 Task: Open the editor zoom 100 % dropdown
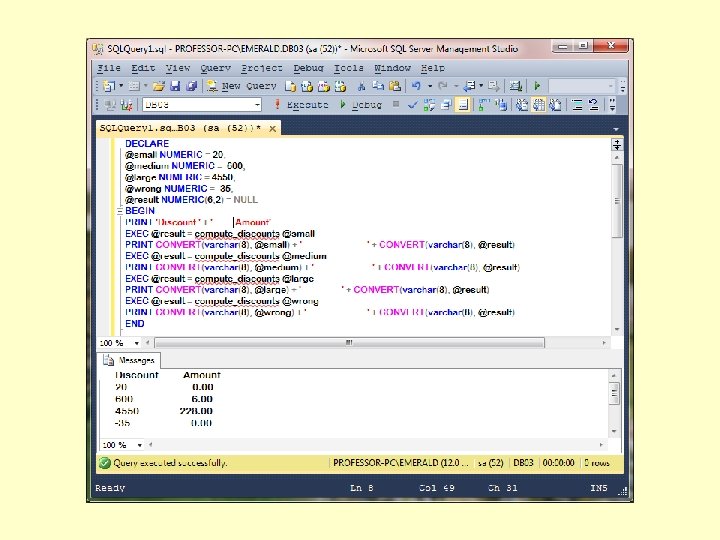coord(136,343)
